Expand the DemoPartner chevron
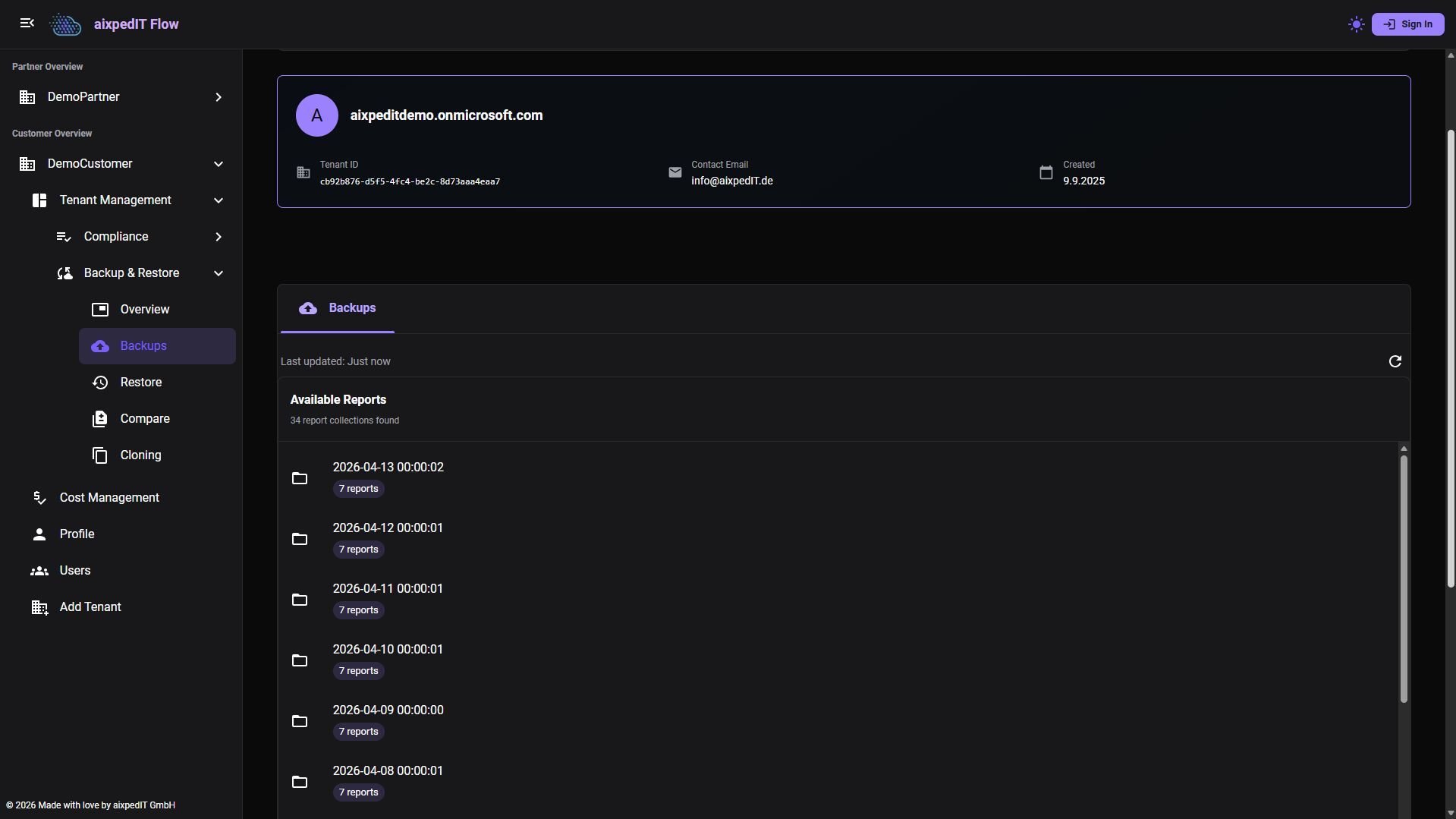Image resolution: width=1456 pixels, height=819 pixels. click(x=219, y=97)
